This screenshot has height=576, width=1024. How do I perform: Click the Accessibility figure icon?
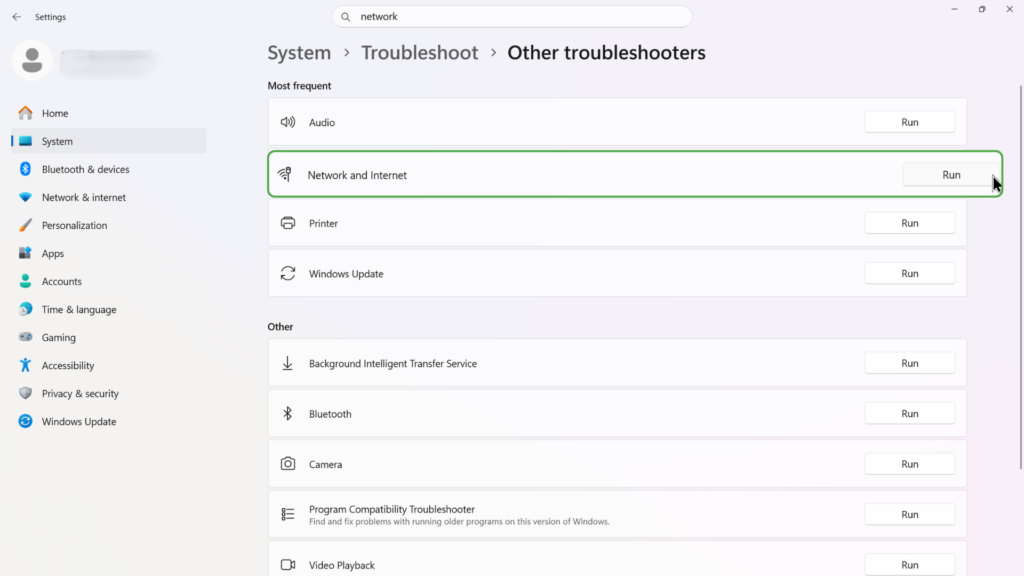click(25, 365)
